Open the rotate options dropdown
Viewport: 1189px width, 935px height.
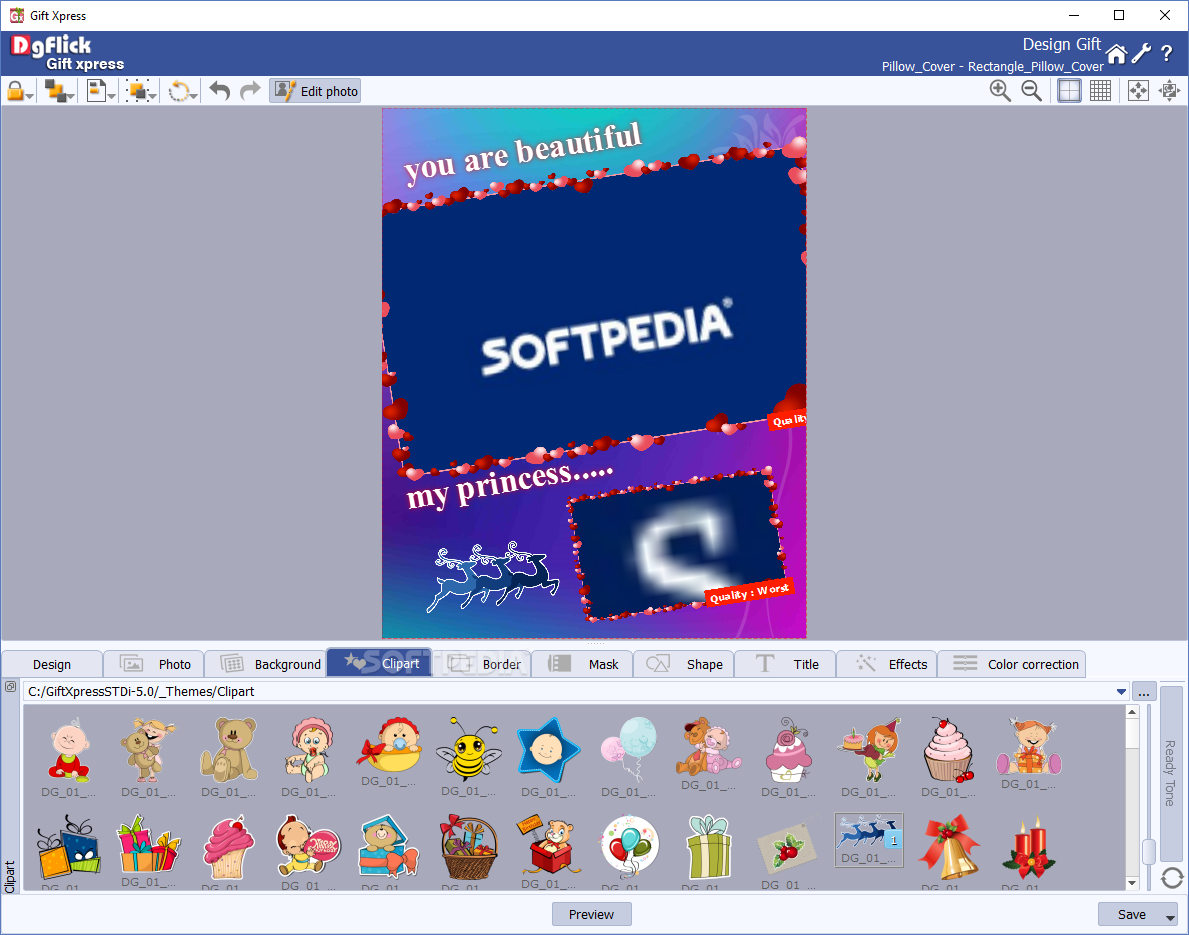(x=182, y=91)
